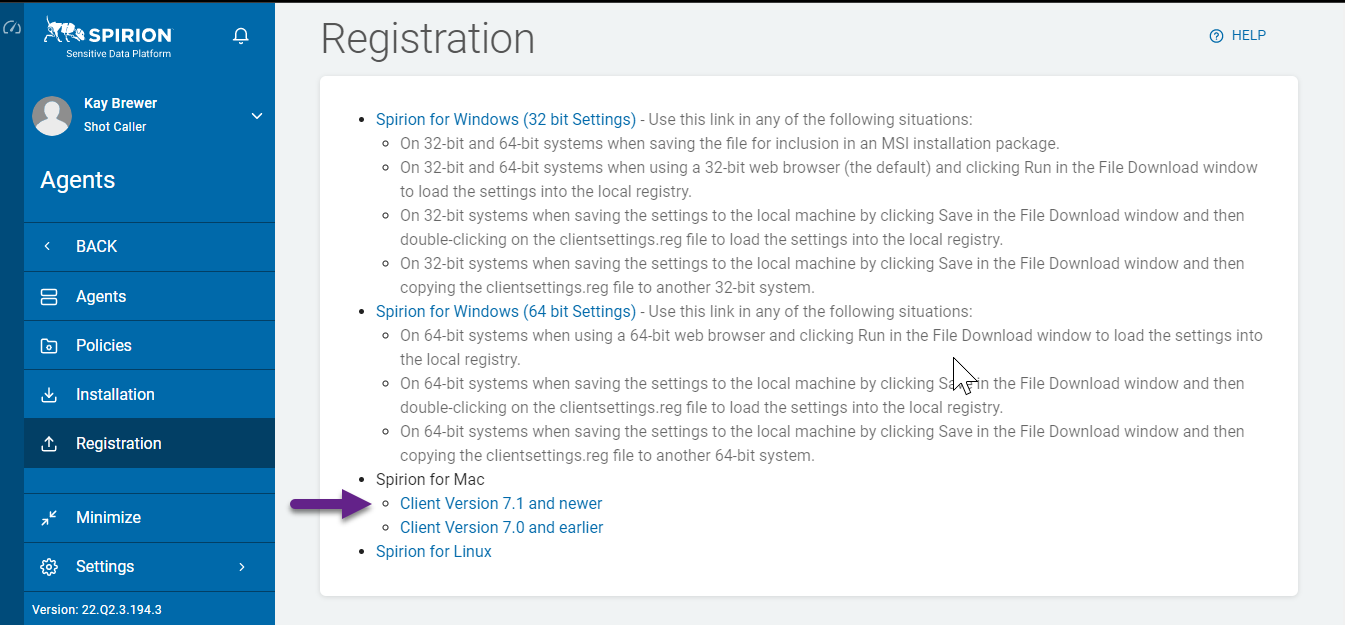Screen dimensions: 1345x625
Task: Click the Settings gear icon
Action: click(x=49, y=567)
